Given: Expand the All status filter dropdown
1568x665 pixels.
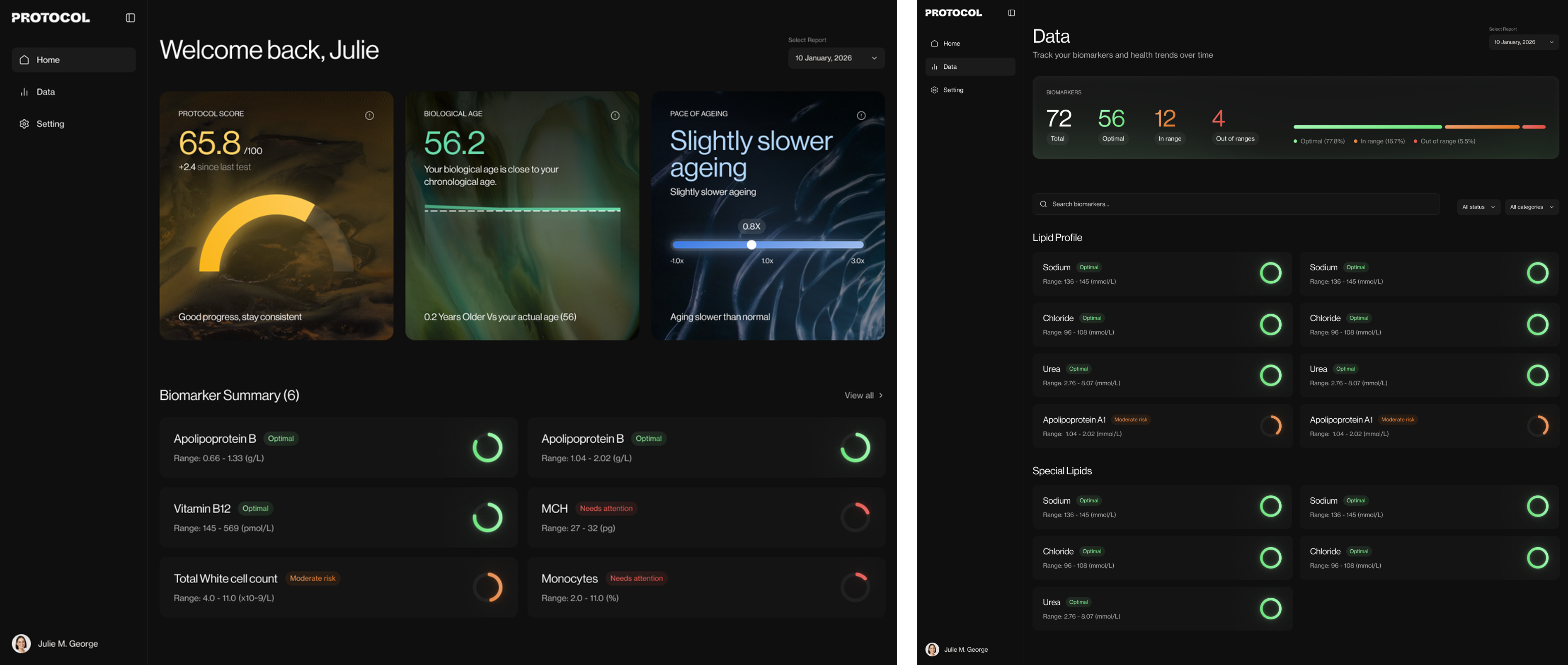Looking at the screenshot, I should coord(1478,207).
